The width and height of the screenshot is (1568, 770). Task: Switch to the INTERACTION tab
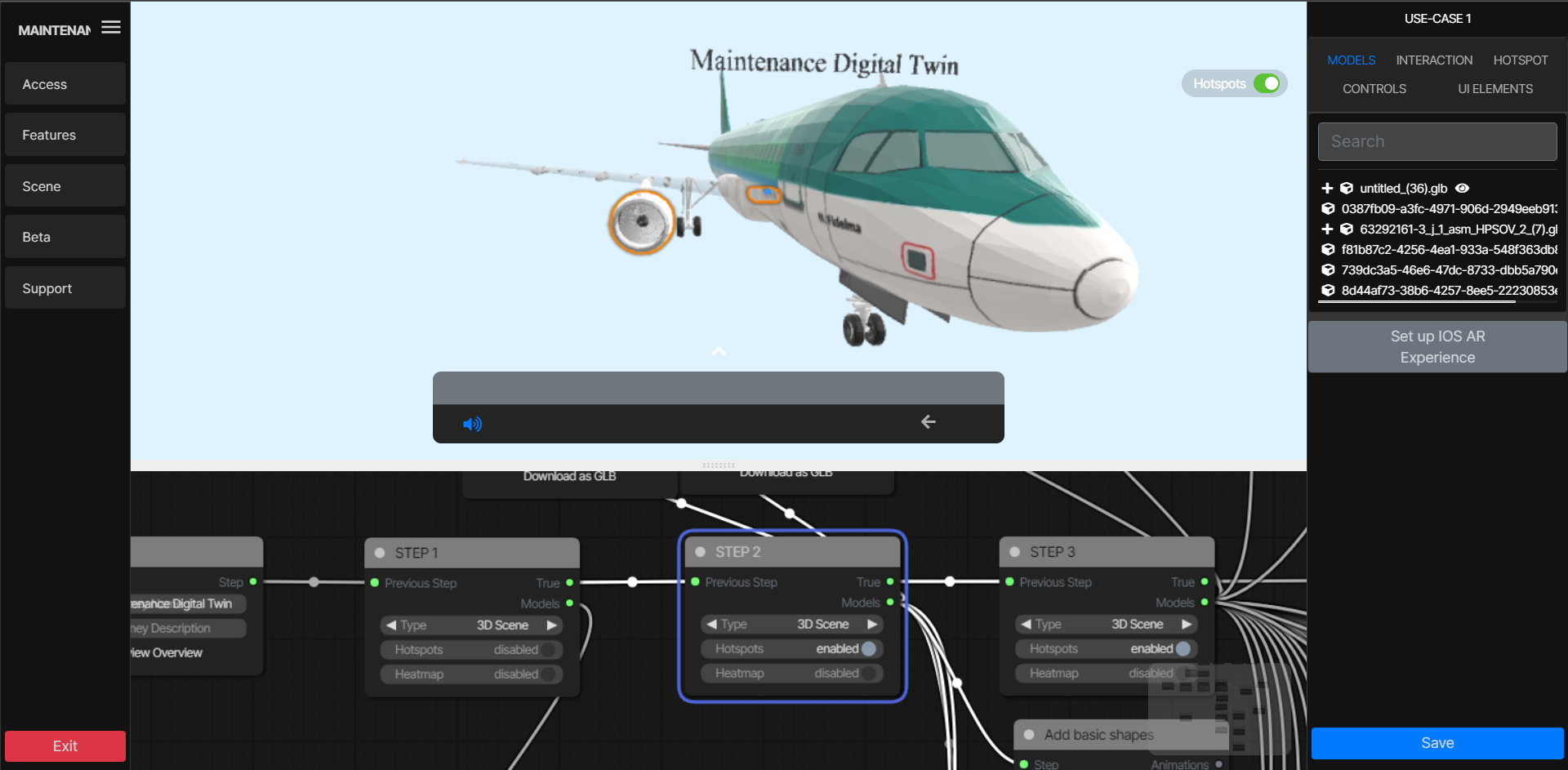pos(1434,60)
